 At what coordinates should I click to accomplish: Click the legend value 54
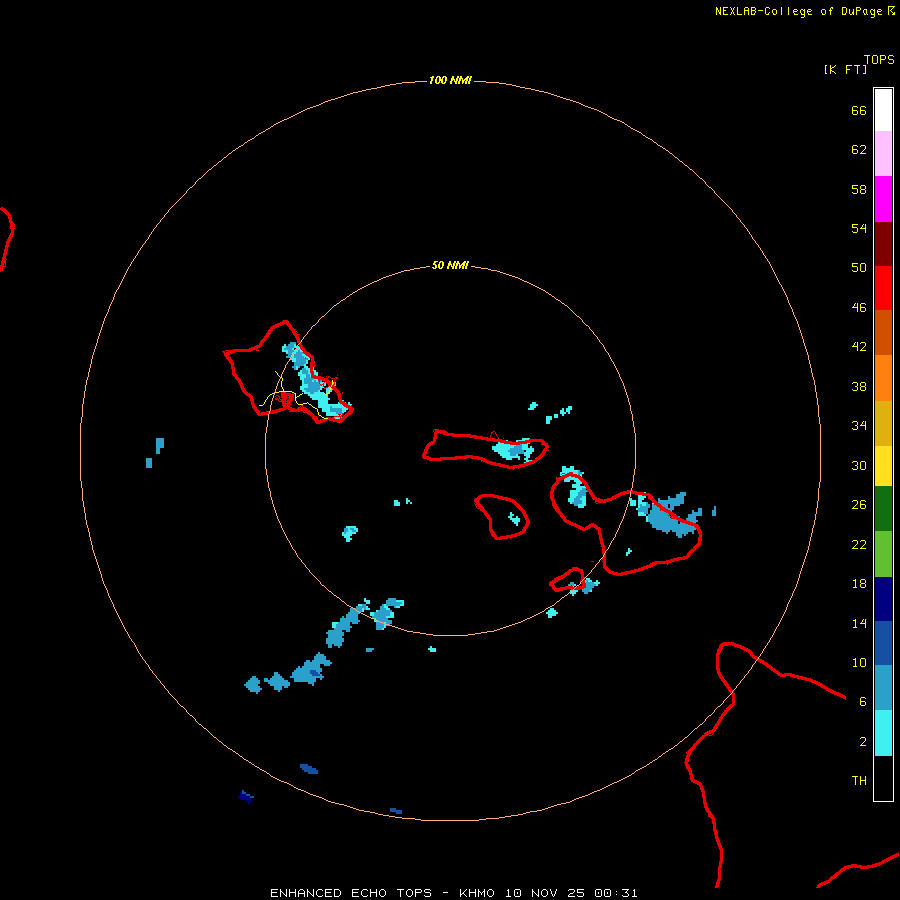tap(859, 228)
